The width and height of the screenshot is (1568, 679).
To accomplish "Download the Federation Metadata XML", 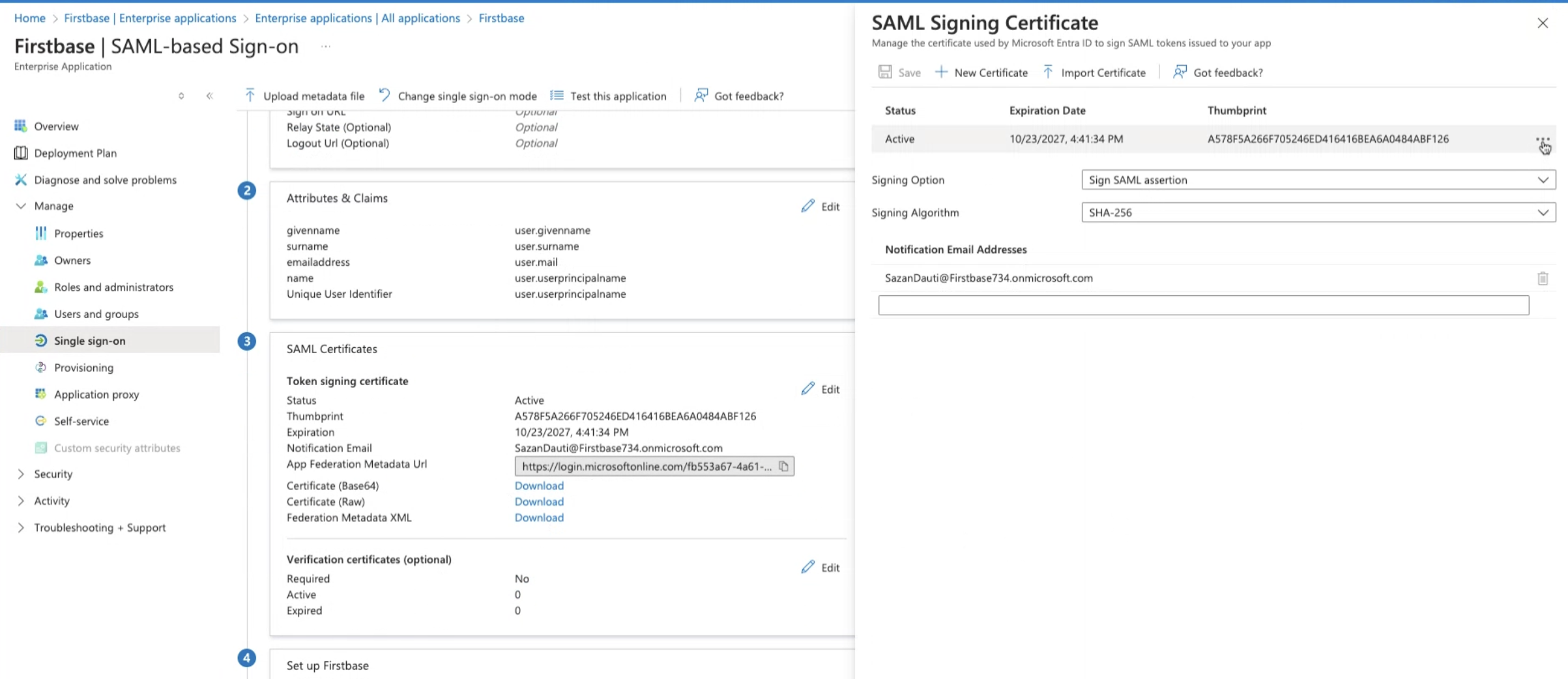I will click(539, 517).
